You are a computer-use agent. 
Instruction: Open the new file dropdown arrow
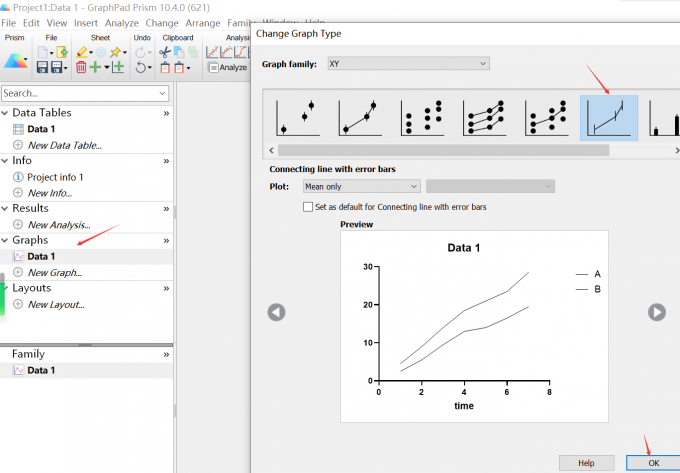pos(51,53)
